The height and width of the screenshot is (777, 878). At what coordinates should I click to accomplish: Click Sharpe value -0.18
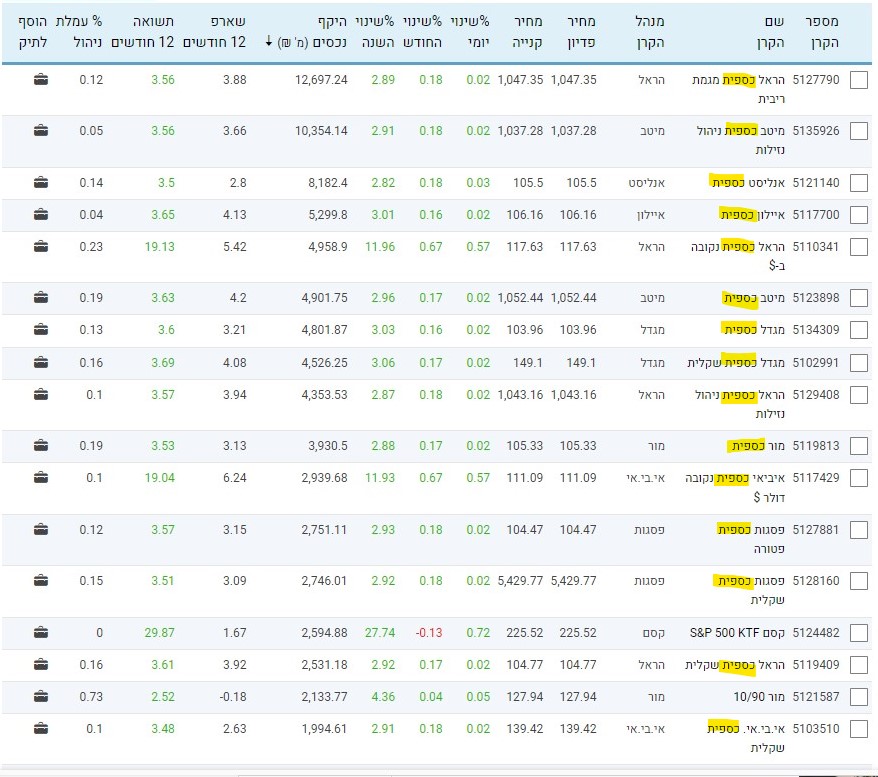[x=232, y=696]
